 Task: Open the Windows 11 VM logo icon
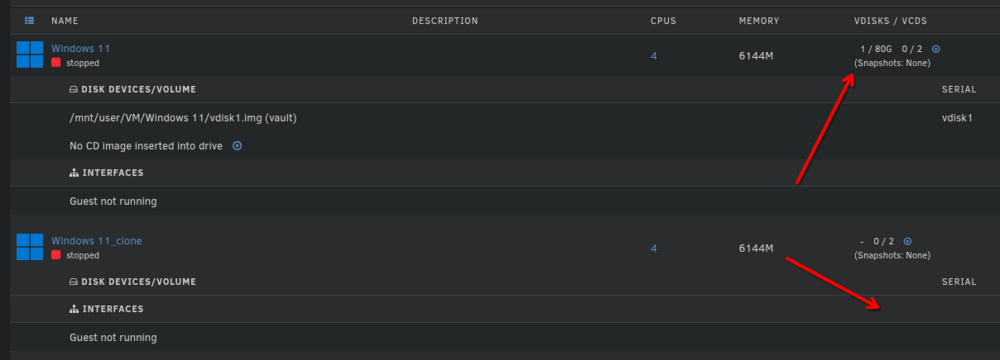coord(29,54)
